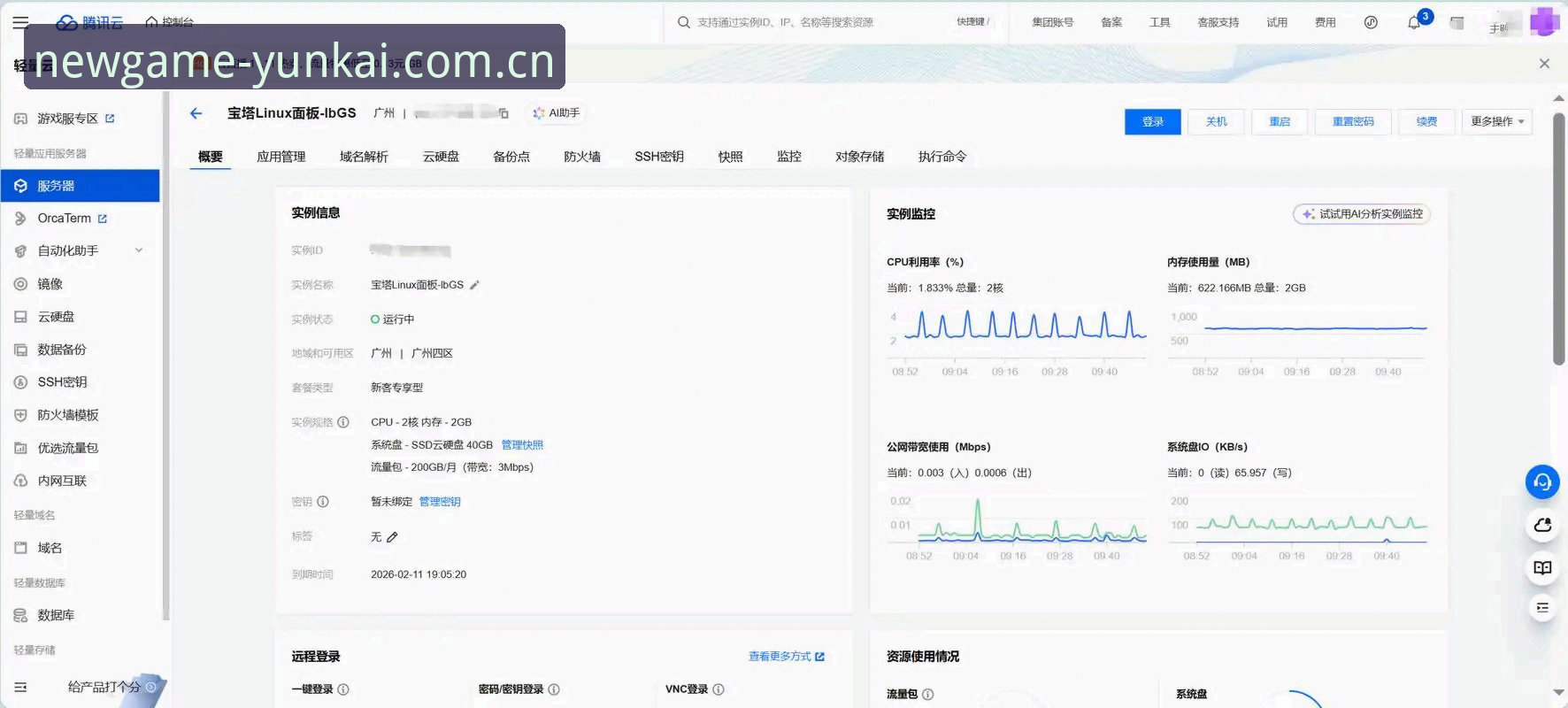Edit the 标签 tag with the pencil icon
Viewport: 1568px width, 708px height.
click(x=392, y=537)
